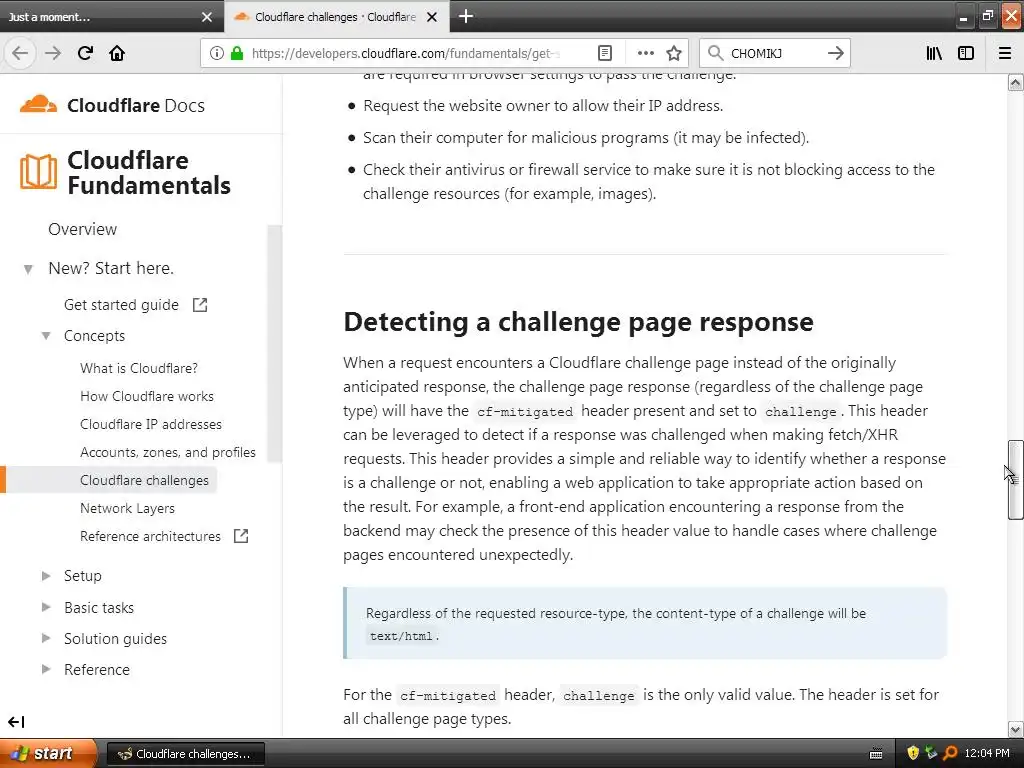
Task: Click the Cloudflare Docs cloud logo
Action: (38, 104)
